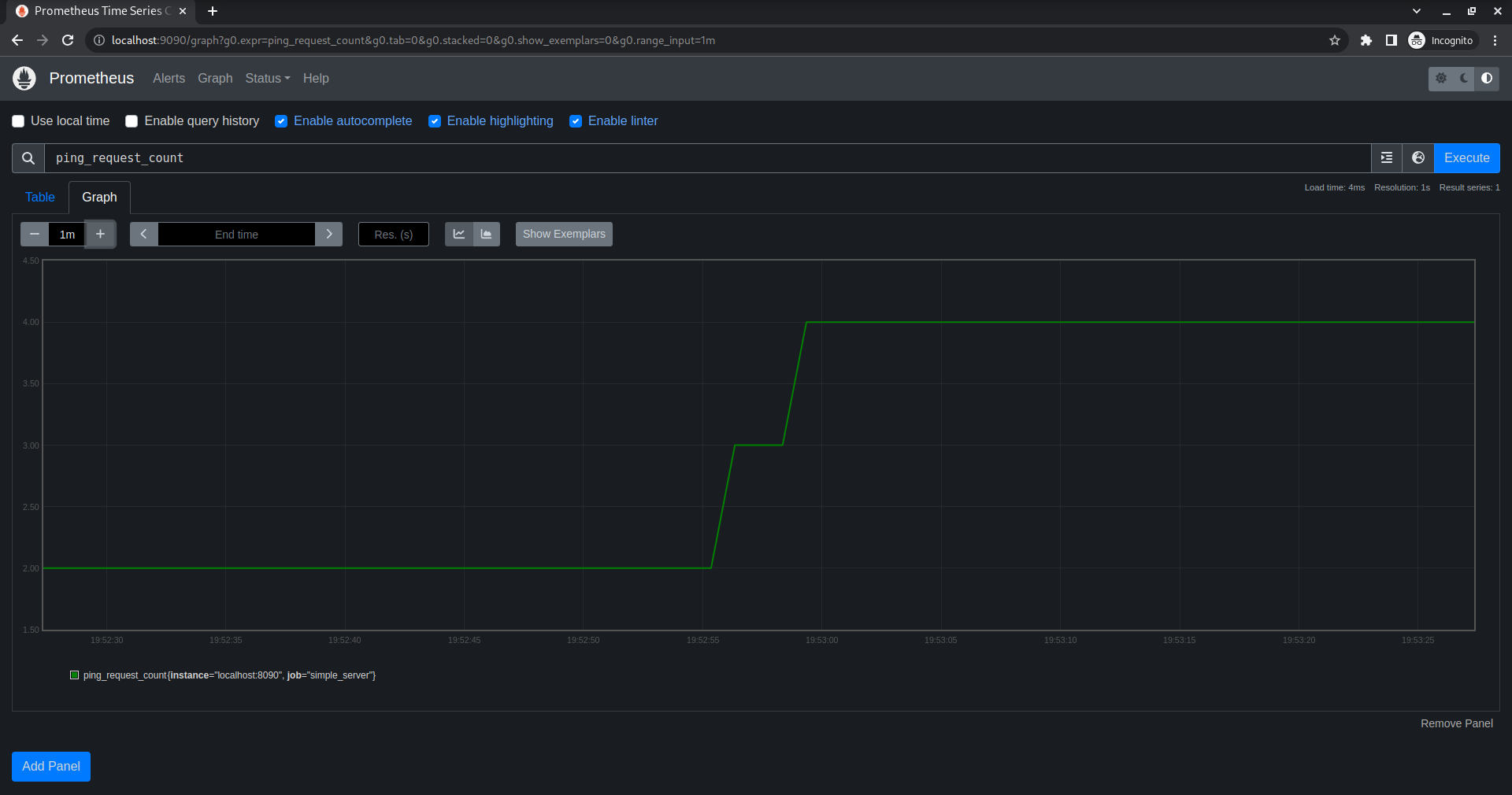The image size is (1512, 795).
Task: Disable the Enable autocomplete checkbox
Action: coord(281,121)
